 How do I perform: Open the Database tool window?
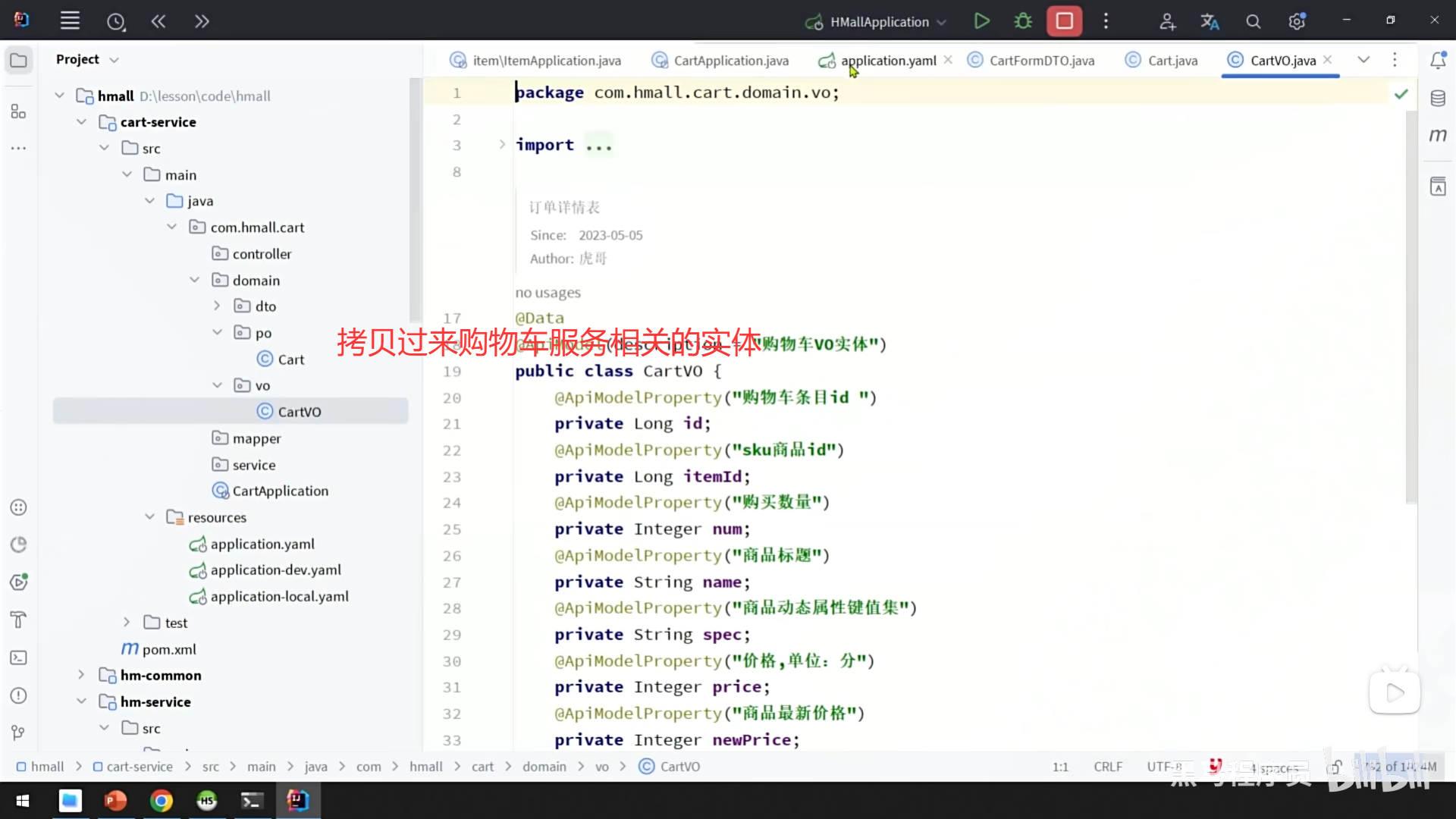tap(1438, 99)
